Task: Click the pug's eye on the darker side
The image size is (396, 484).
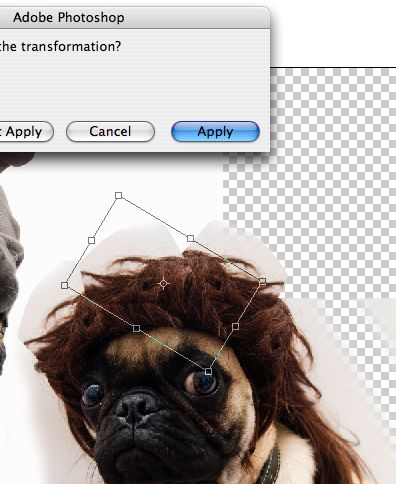Action: [x=93, y=393]
